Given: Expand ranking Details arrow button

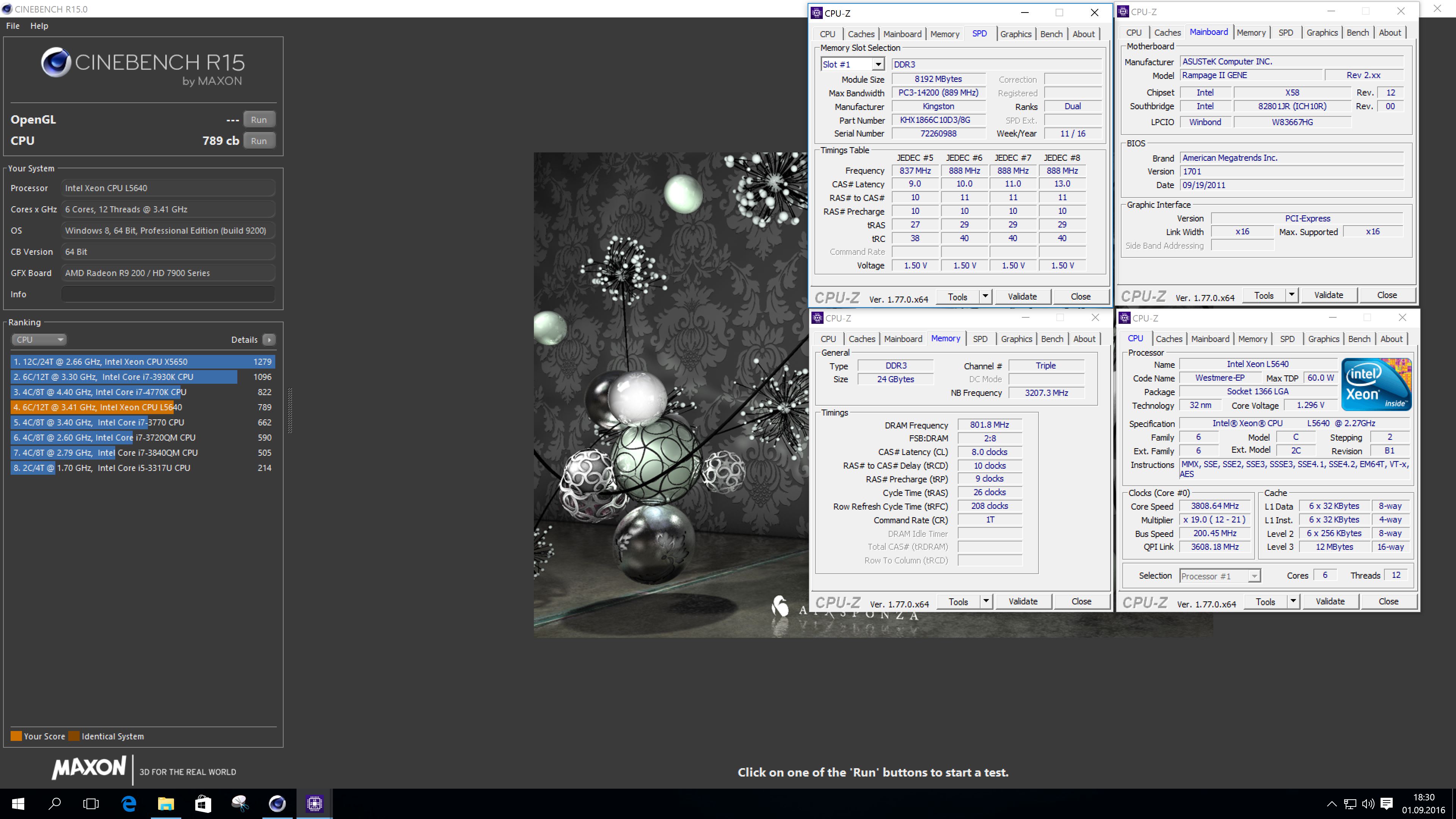Looking at the screenshot, I should (269, 339).
